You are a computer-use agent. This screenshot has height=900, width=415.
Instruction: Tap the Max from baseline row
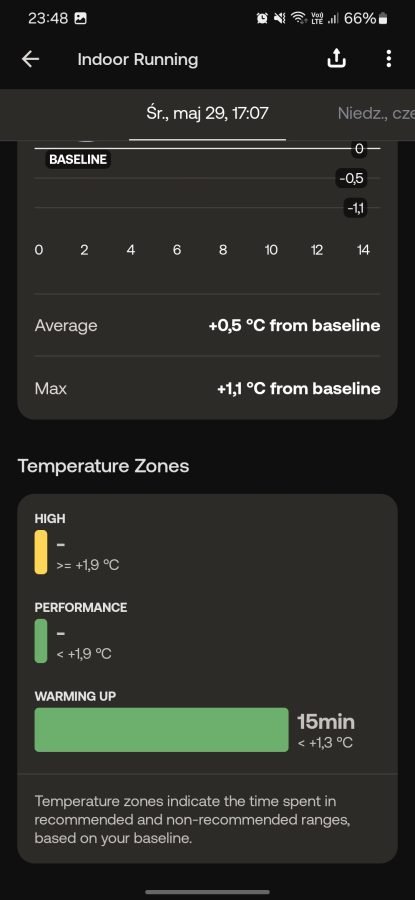pos(207,389)
